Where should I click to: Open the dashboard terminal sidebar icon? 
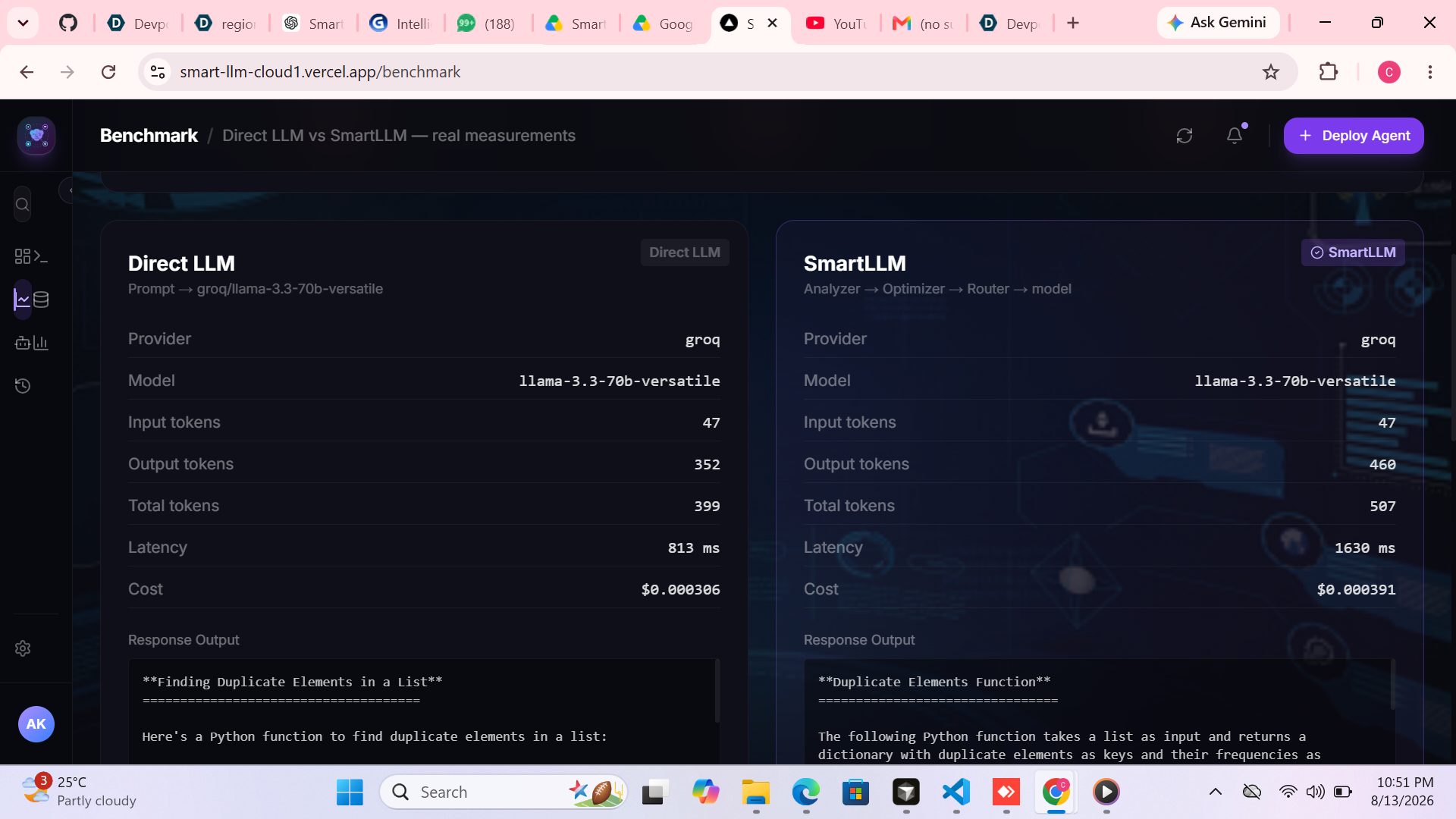pos(31,257)
